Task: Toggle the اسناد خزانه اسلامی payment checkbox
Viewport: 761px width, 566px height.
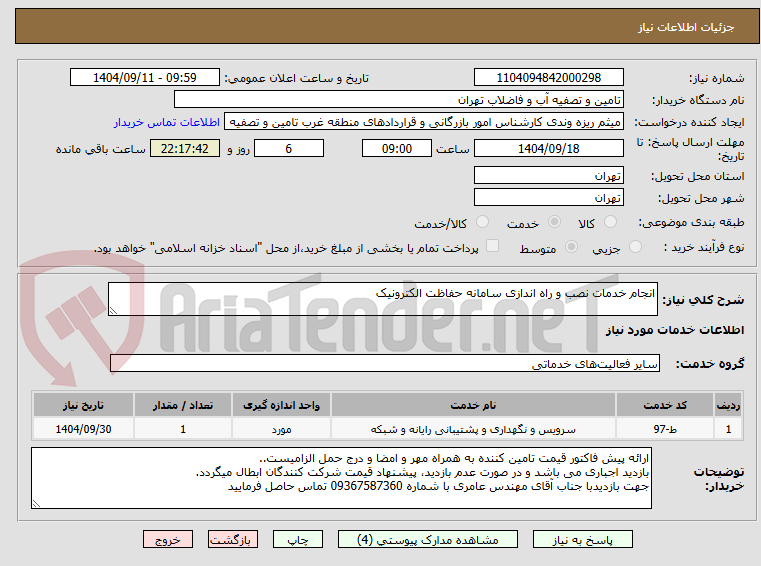Action: pos(492,246)
